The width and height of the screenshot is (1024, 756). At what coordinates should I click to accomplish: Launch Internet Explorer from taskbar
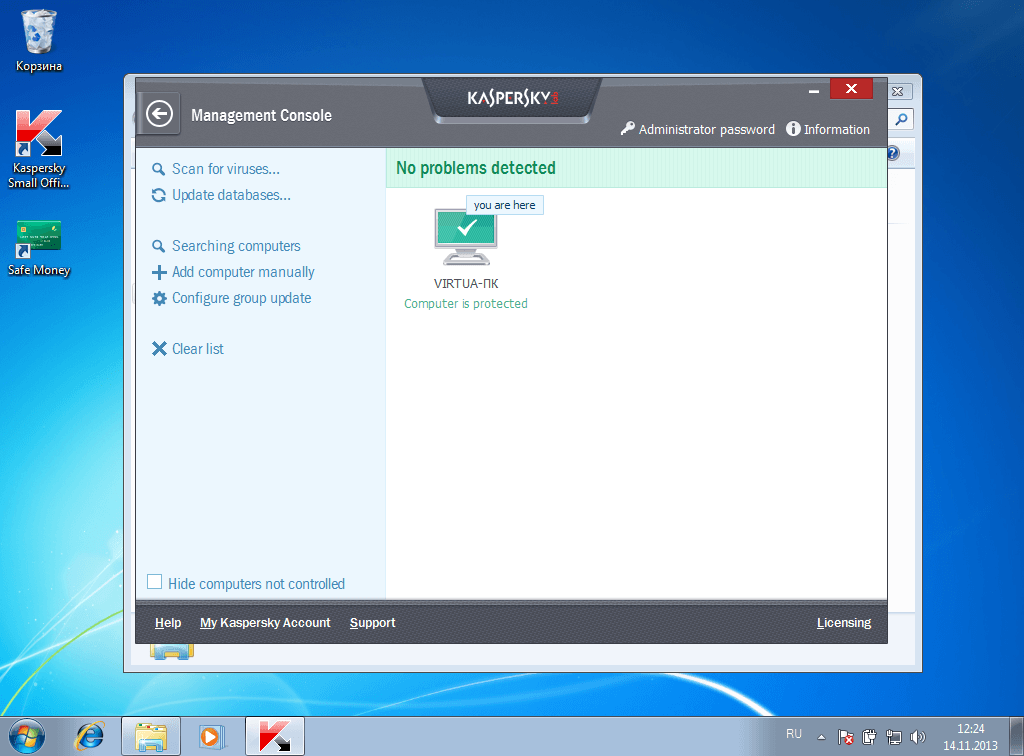point(89,736)
